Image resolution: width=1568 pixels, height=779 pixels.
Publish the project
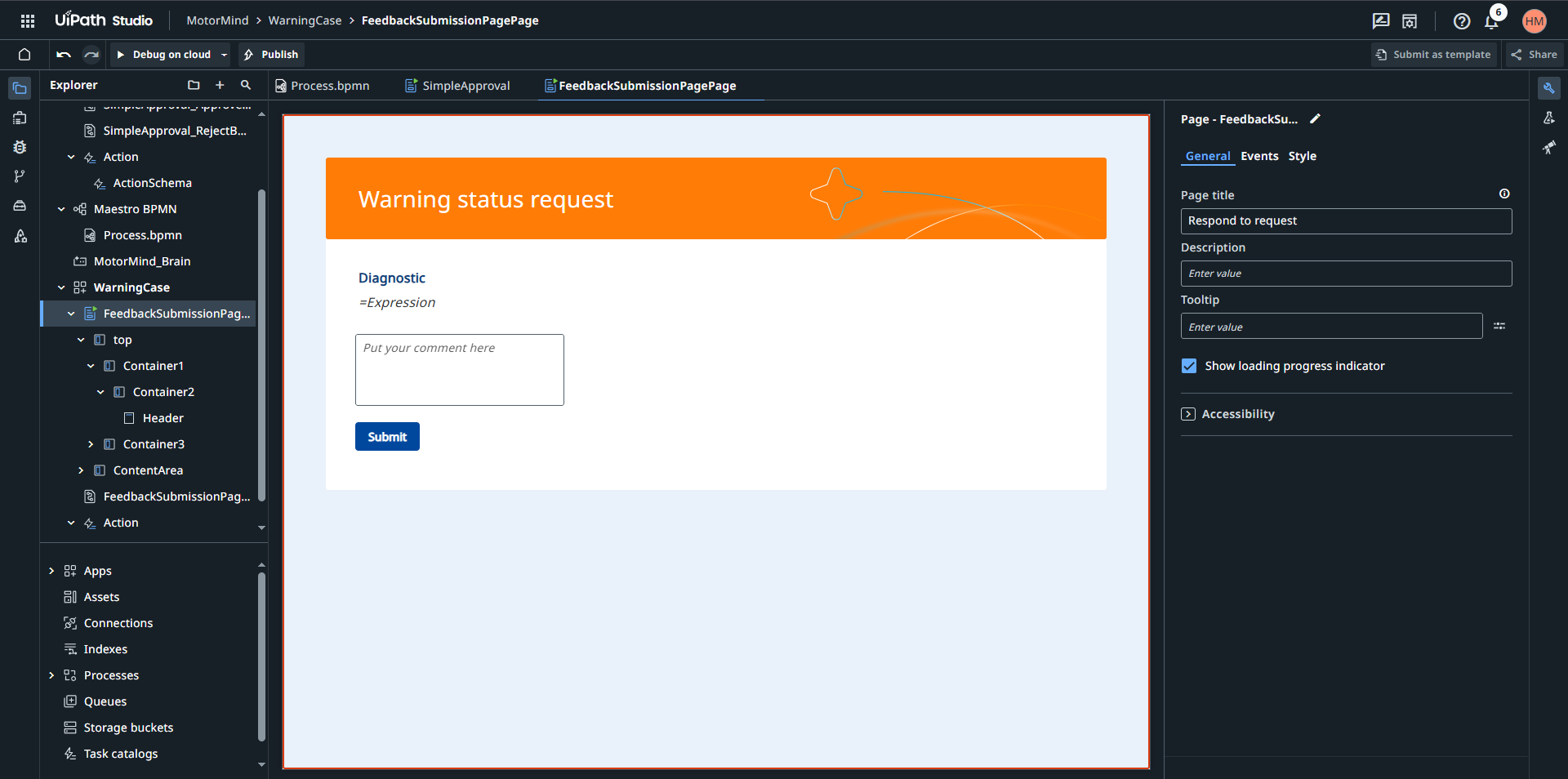point(271,55)
